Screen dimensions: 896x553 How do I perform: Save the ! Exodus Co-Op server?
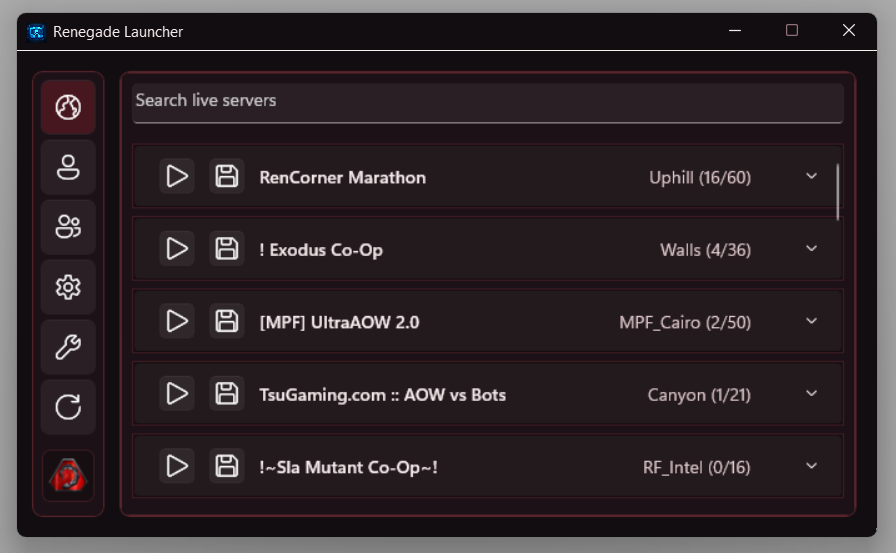[x=226, y=249]
